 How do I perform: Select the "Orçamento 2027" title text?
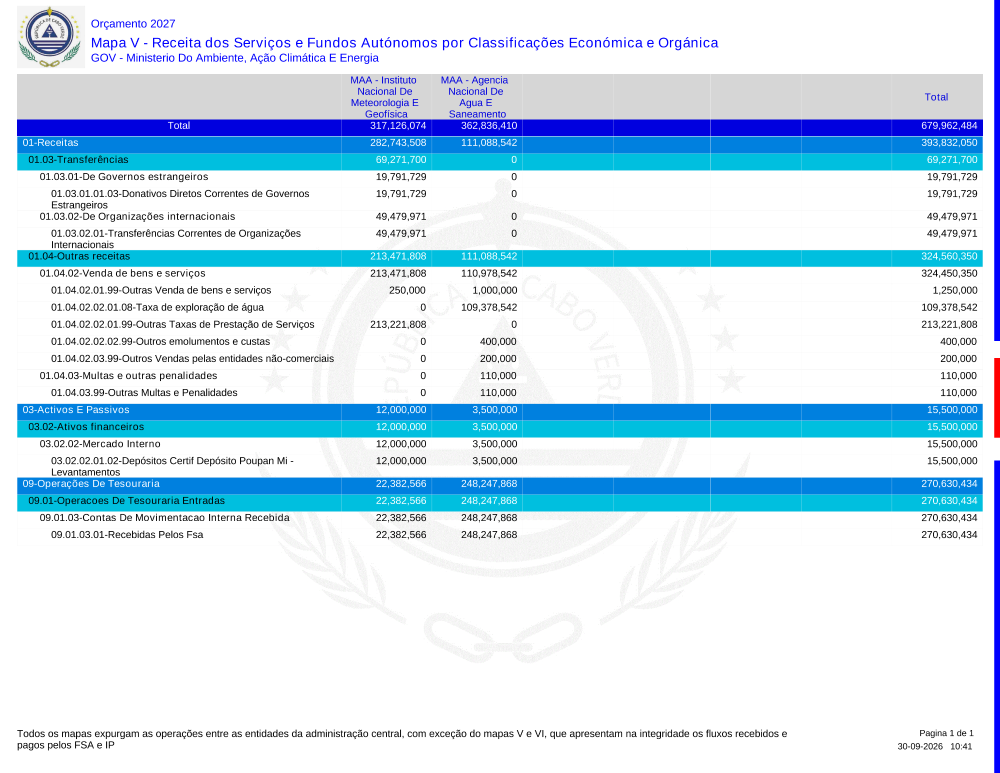(133, 24)
